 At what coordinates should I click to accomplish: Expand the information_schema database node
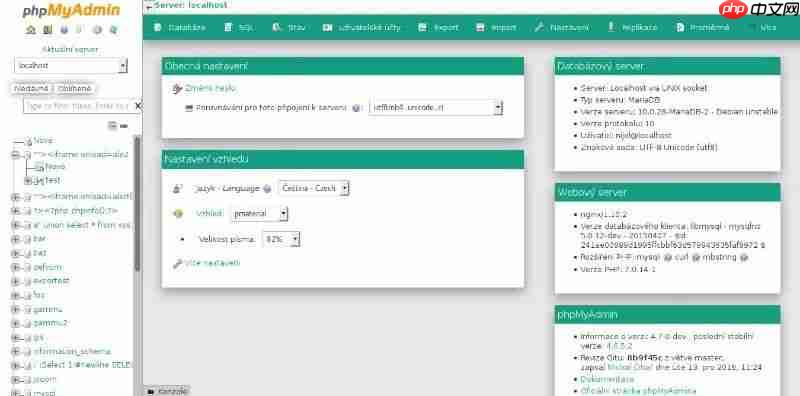pyautogui.click(x=15, y=352)
